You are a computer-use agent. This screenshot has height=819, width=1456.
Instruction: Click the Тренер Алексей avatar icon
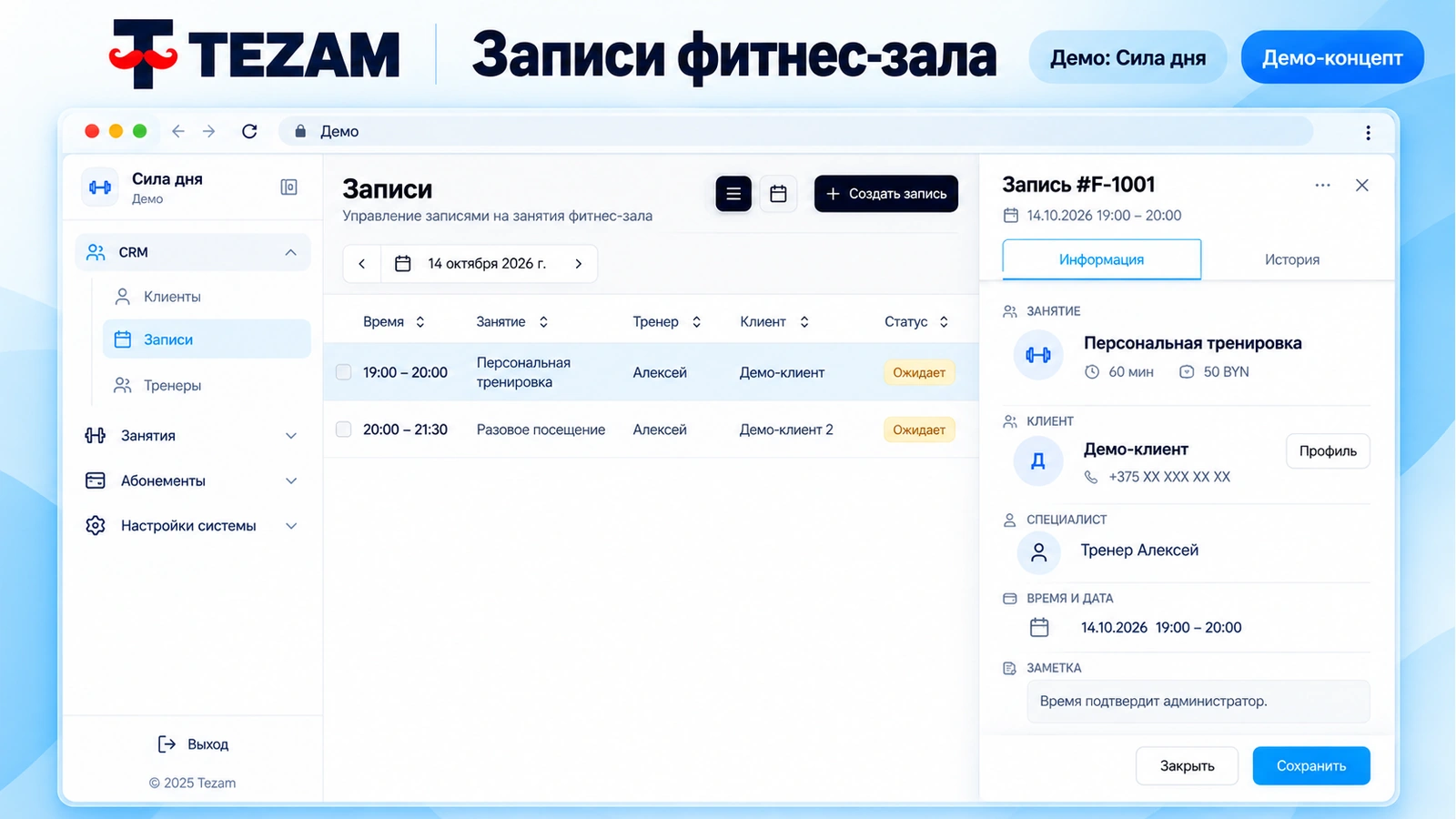(x=1038, y=551)
